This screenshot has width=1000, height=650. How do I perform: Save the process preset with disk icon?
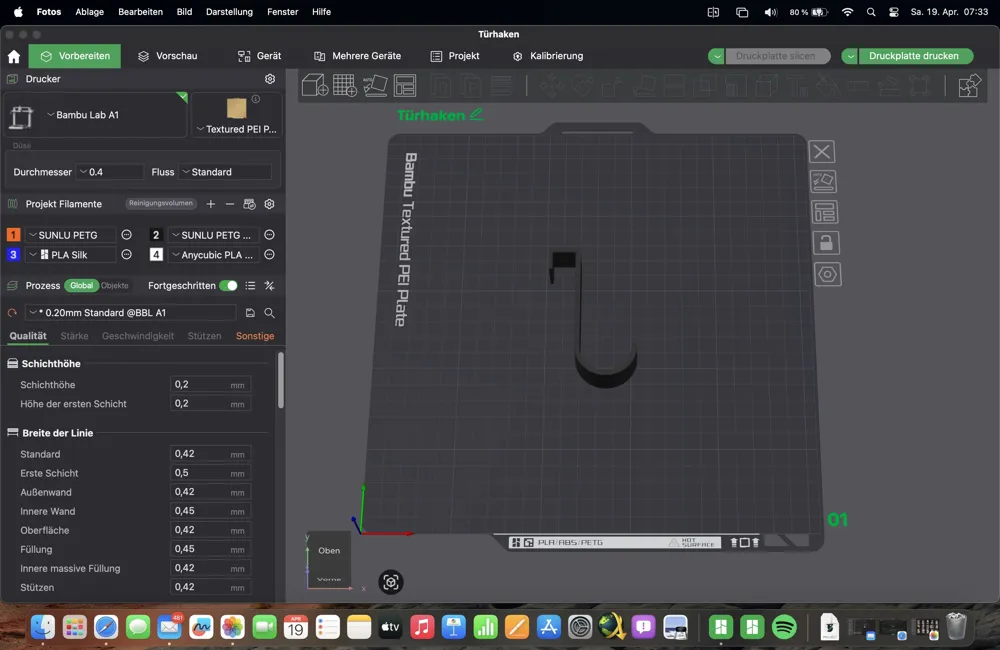click(x=250, y=313)
